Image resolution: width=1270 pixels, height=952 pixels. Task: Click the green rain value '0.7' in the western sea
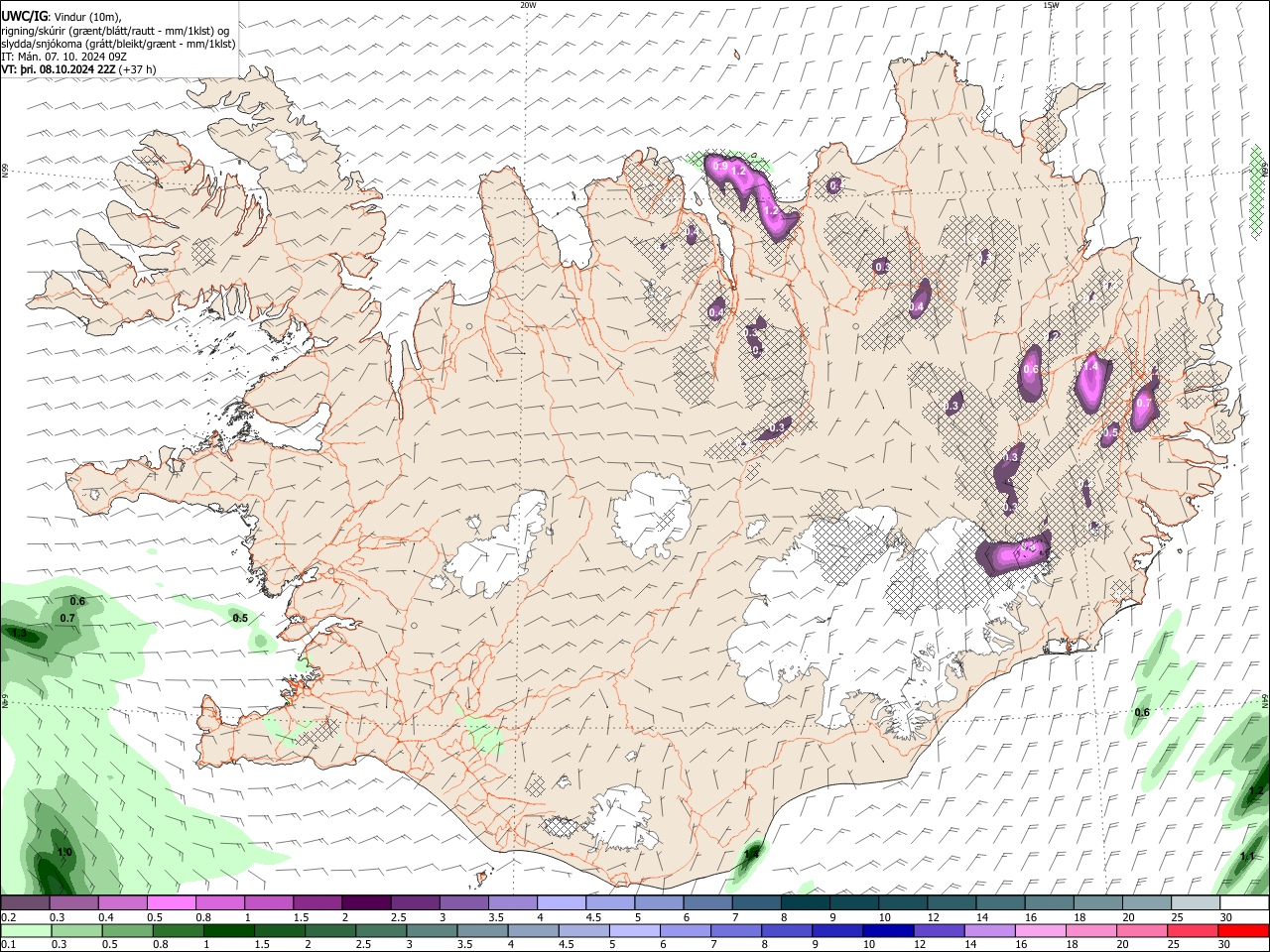click(67, 618)
